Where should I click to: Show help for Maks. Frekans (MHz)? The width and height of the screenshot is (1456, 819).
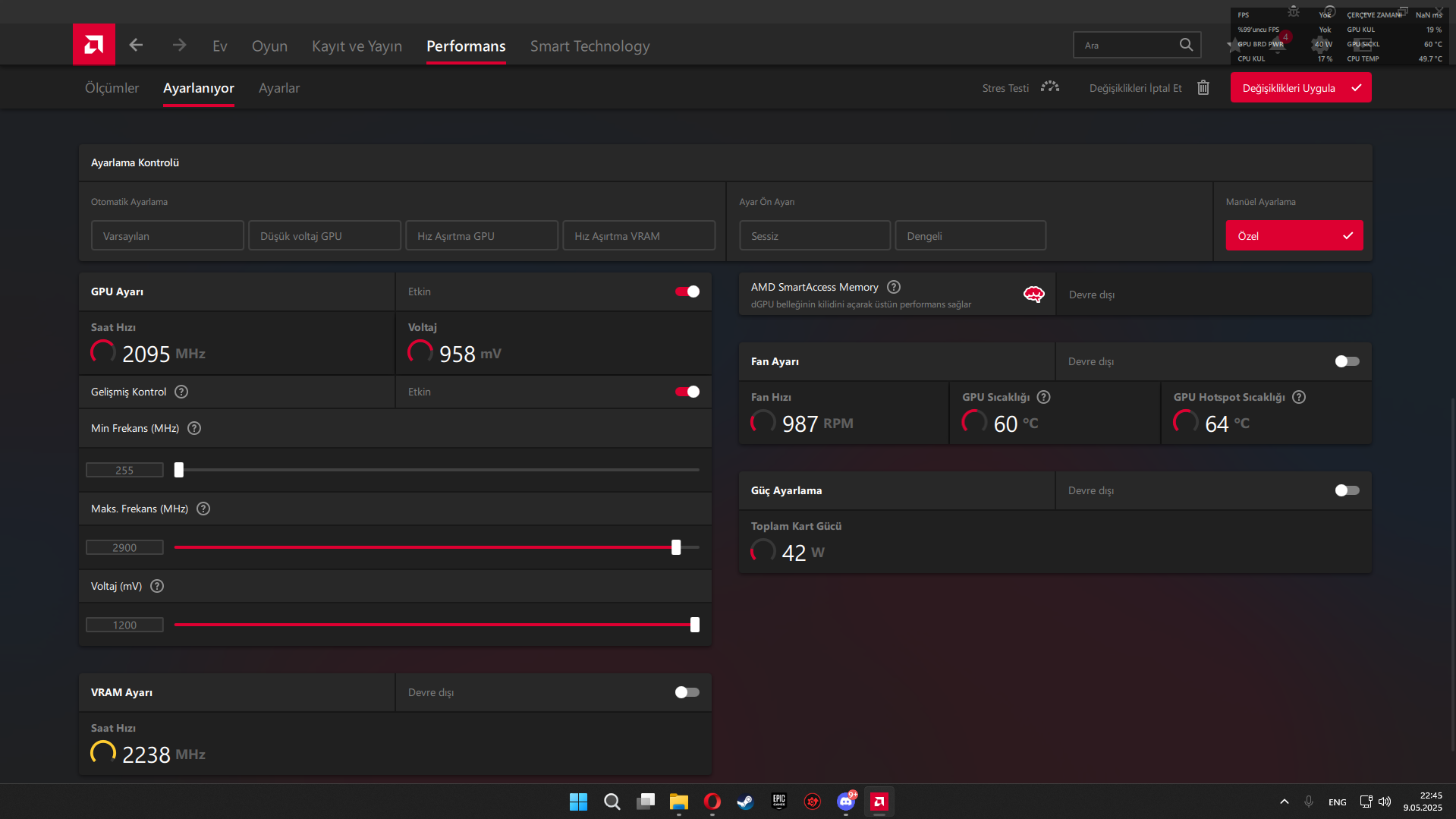203,509
